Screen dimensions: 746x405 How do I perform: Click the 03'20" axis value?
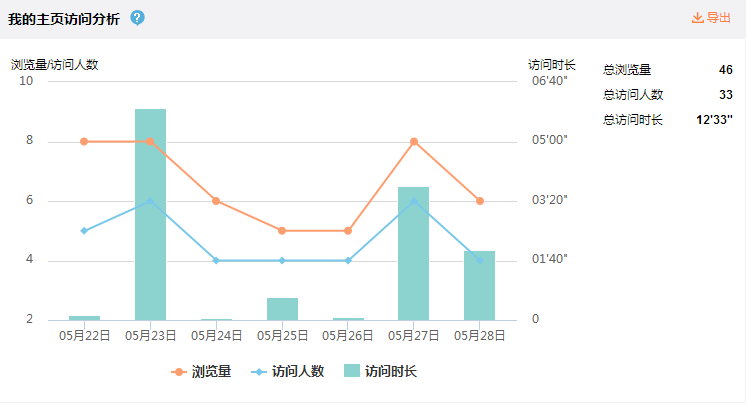550,200
